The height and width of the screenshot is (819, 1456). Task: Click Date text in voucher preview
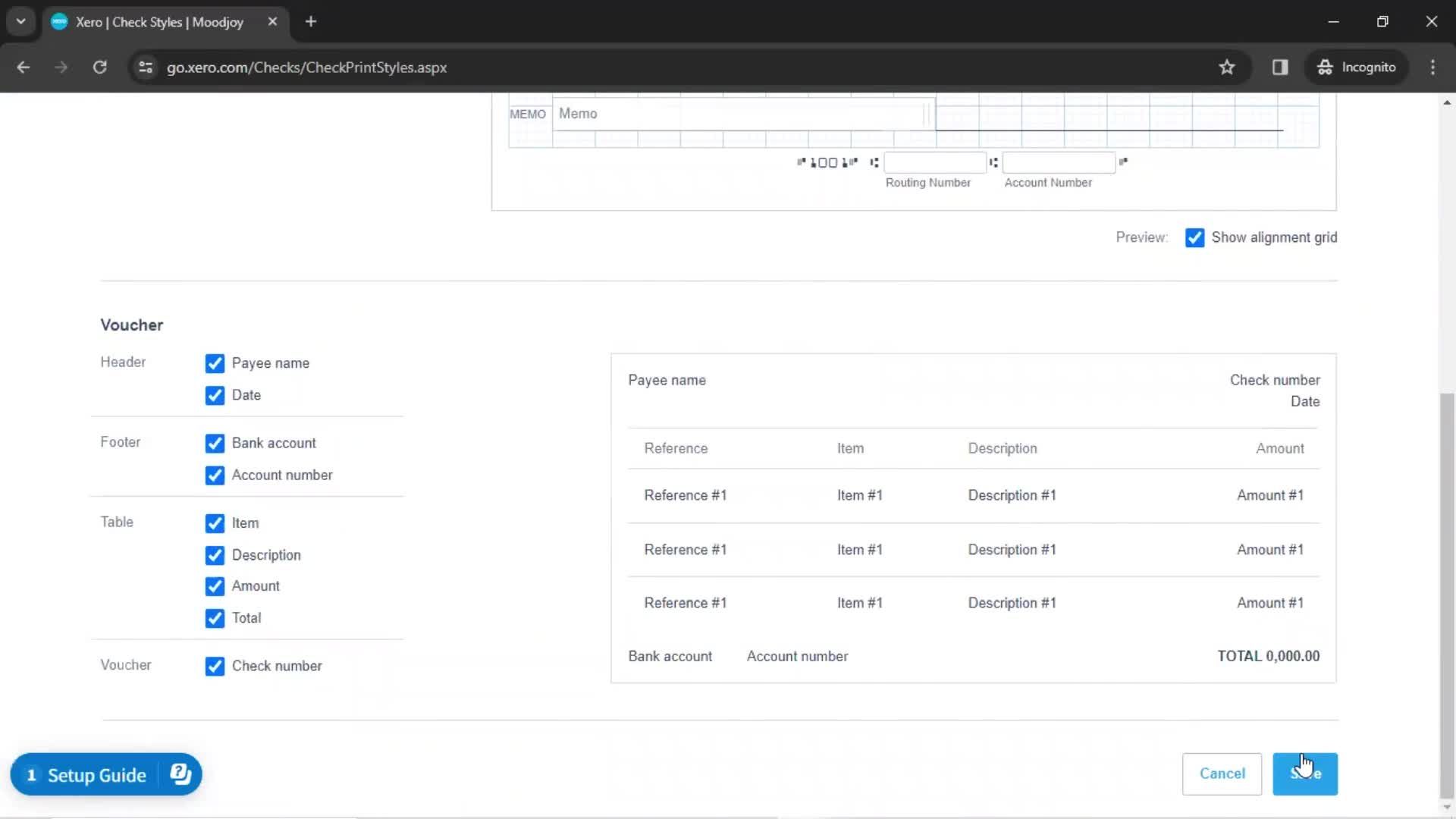(x=1305, y=401)
